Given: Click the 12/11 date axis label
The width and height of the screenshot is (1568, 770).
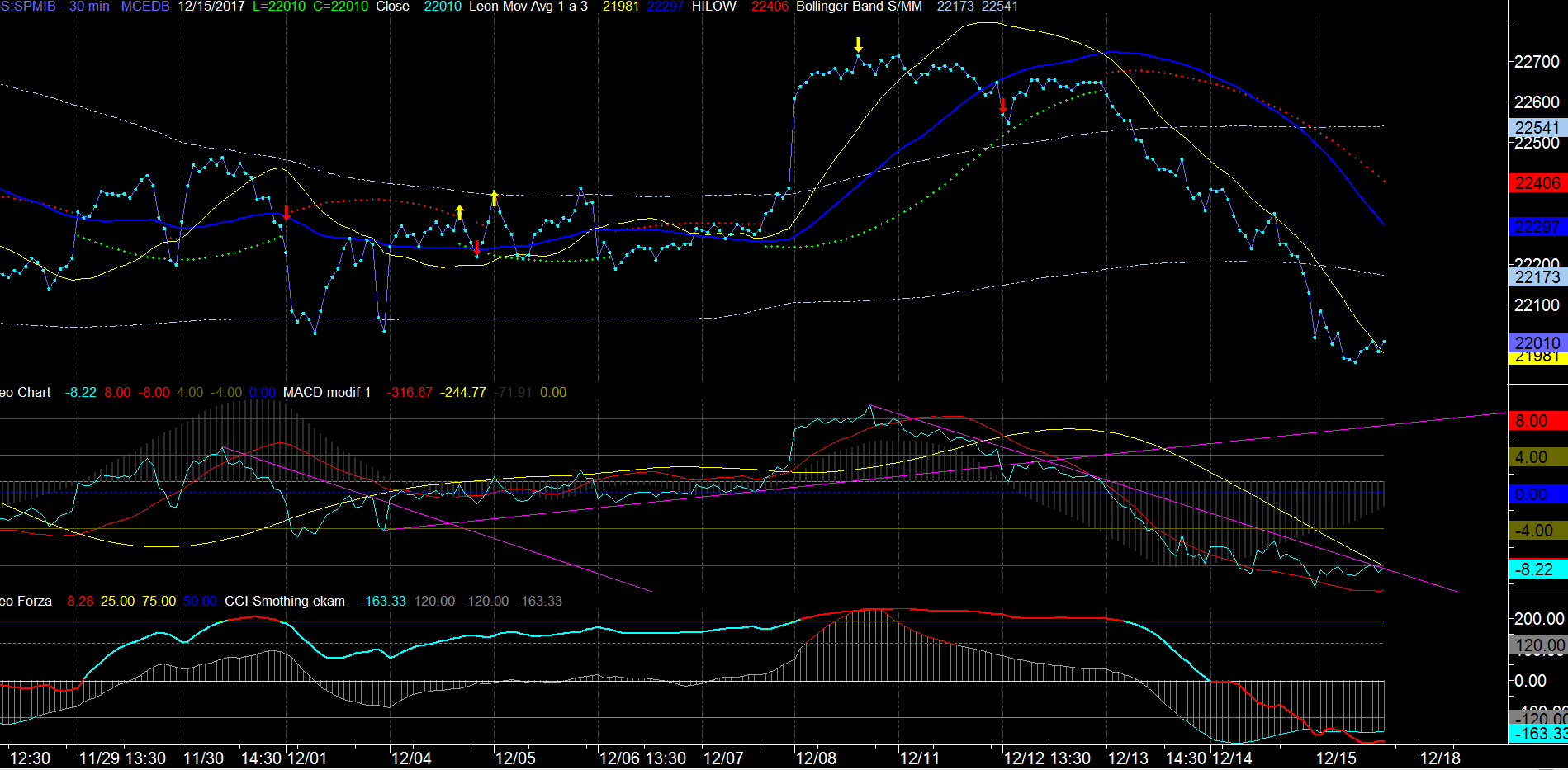Looking at the screenshot, I should [920, 758].
